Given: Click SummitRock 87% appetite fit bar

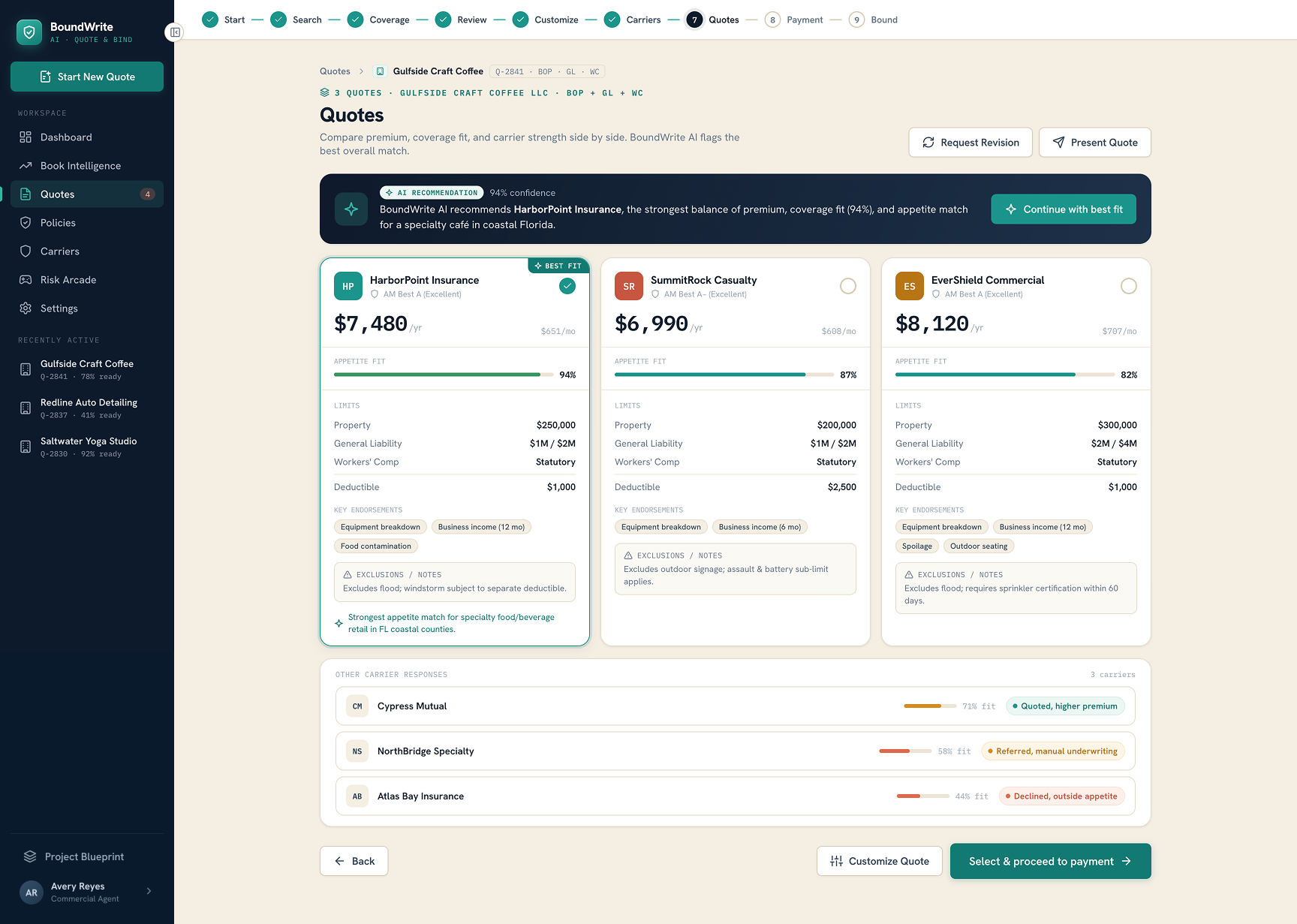Looking at the screenshot, I should click(724, 375).
